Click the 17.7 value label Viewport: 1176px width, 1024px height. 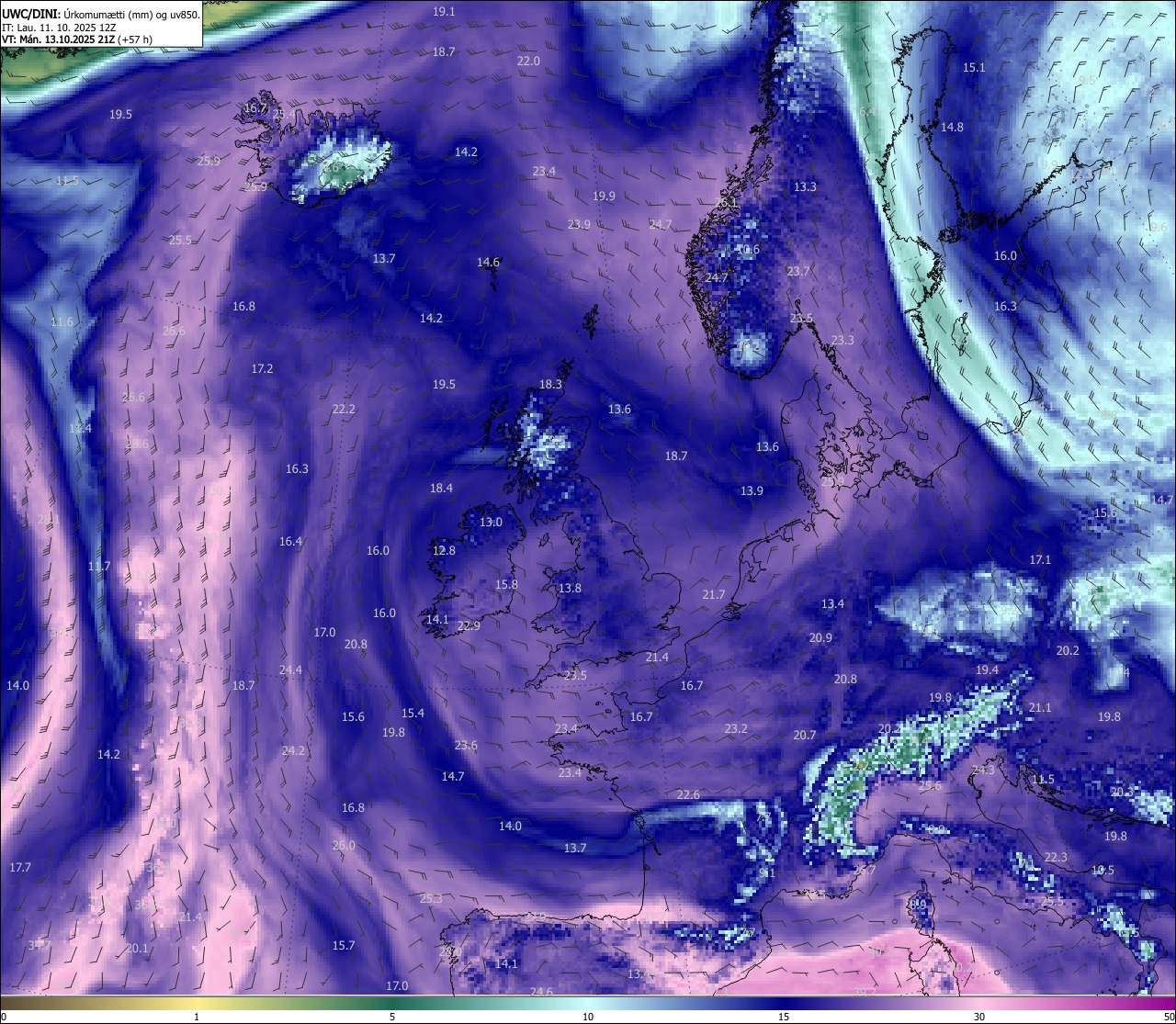pos(20,867)
